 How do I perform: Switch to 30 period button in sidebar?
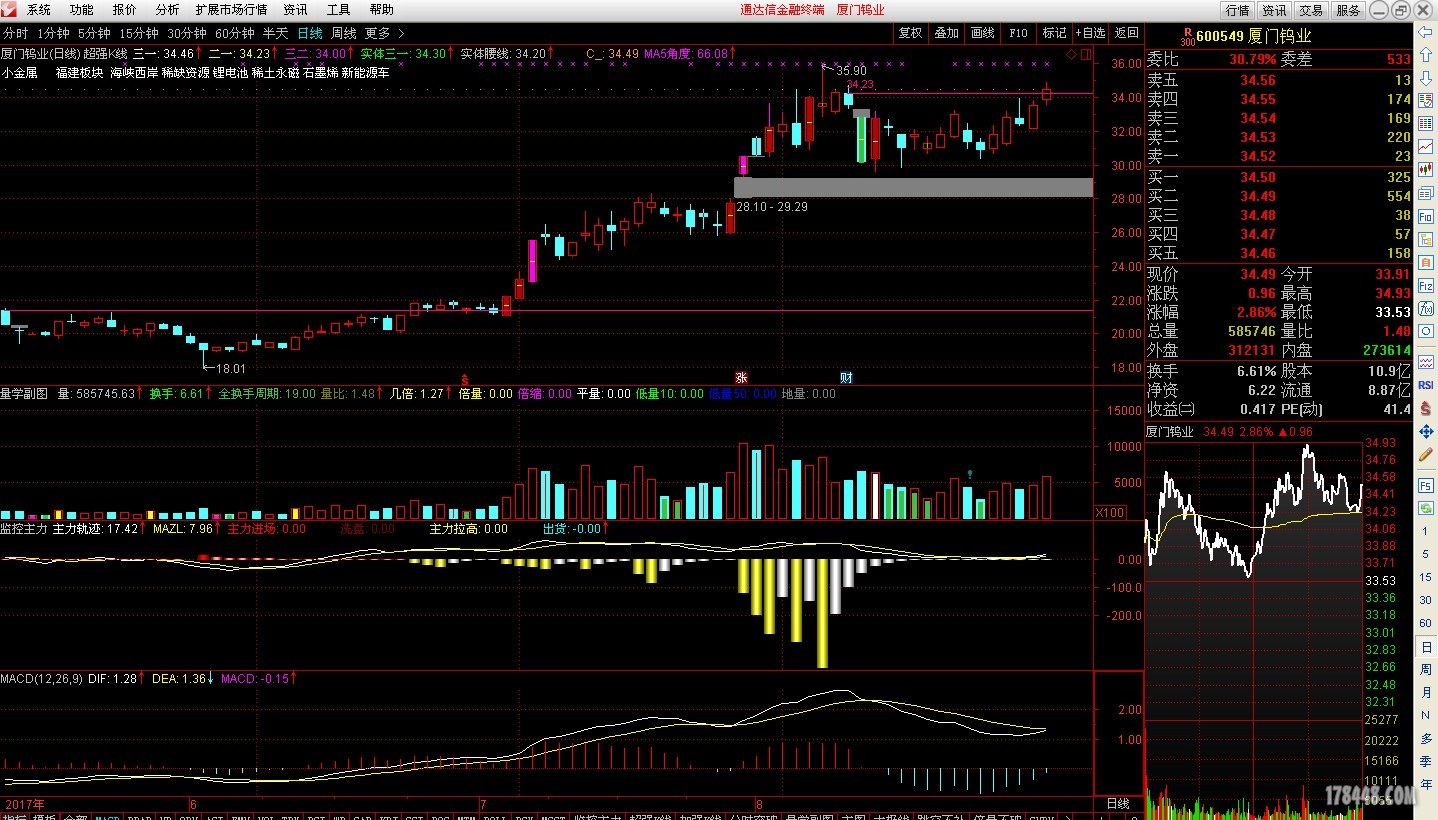click(x=1425, y=599)
